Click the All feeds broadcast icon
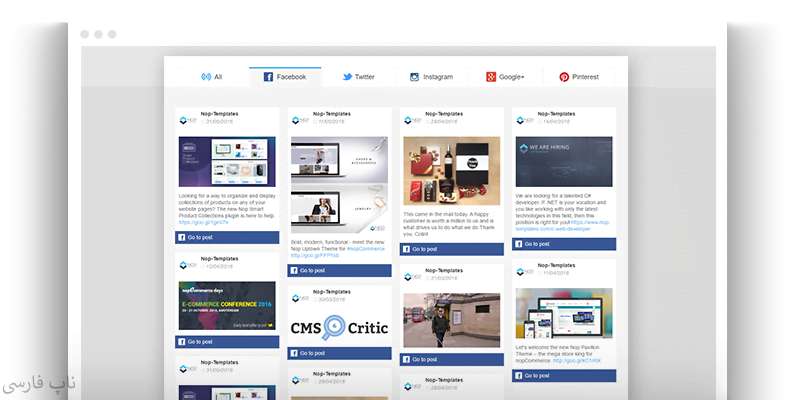This screenshot has width=795, height=400. click(205, 77)
